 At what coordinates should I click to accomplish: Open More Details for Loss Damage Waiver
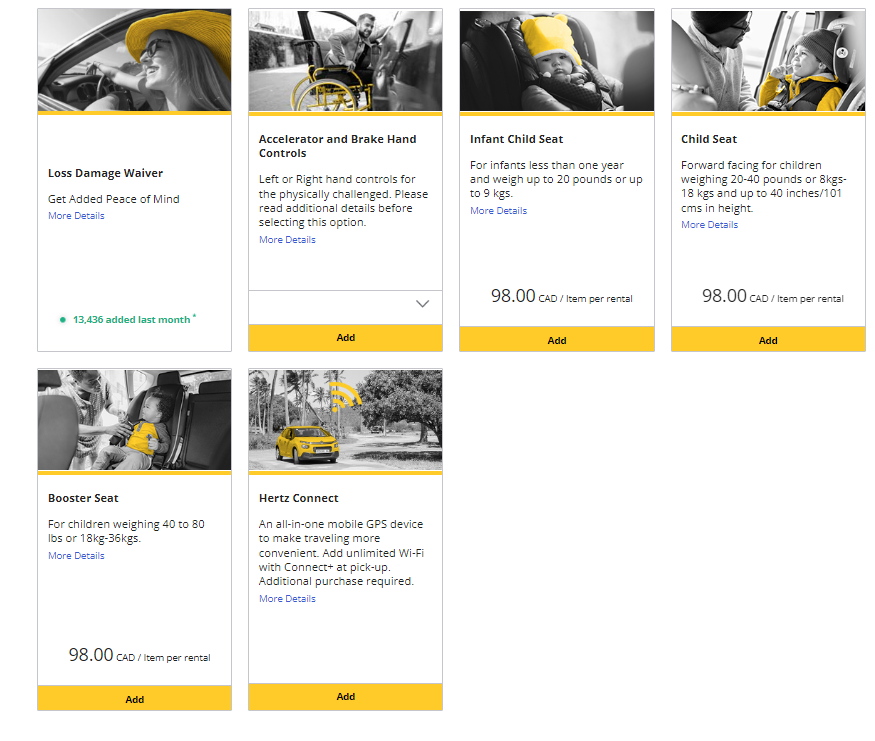(76, 216)
